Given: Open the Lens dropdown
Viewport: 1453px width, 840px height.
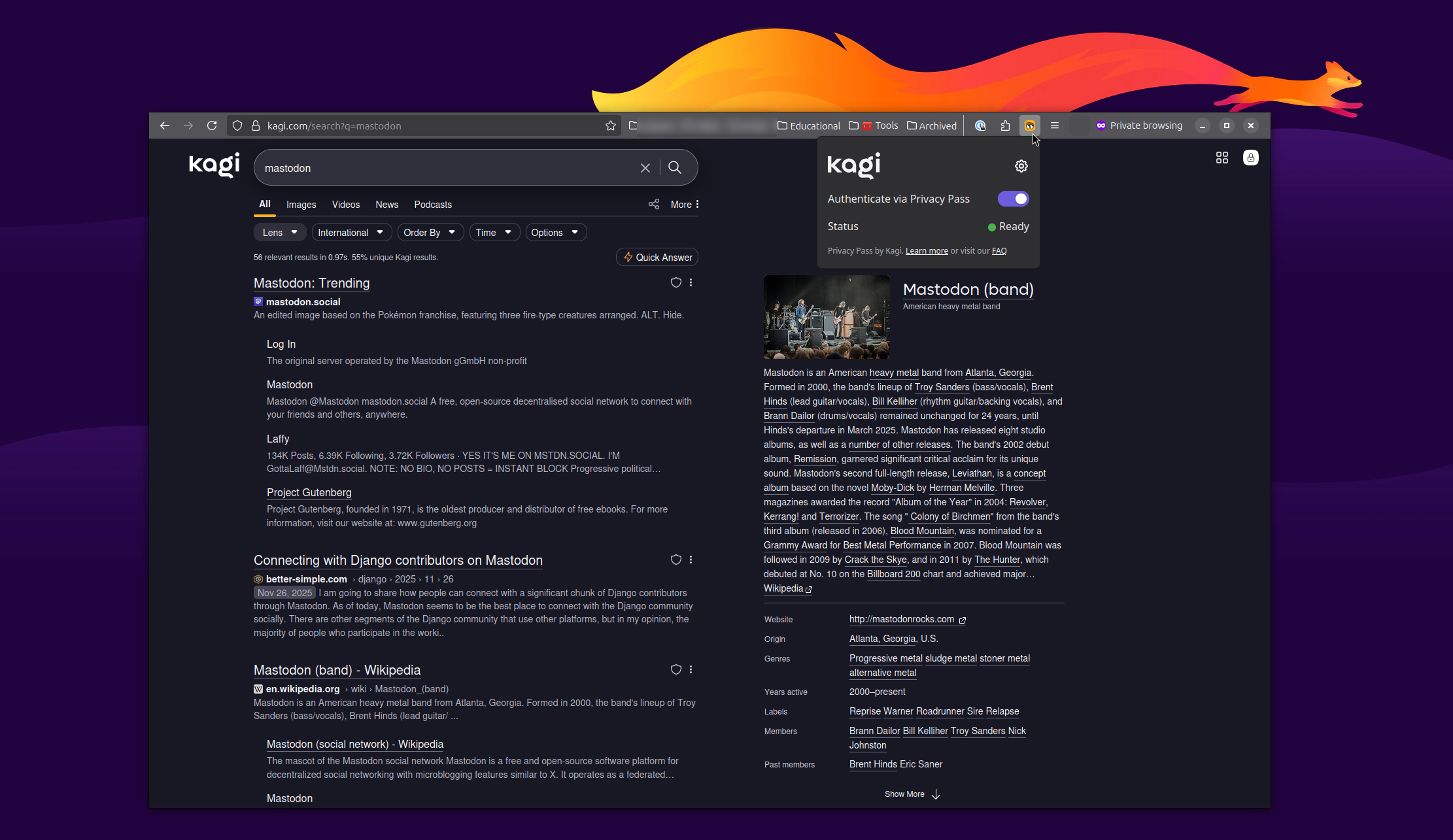Looking at the screenshot, I should 280,233.
